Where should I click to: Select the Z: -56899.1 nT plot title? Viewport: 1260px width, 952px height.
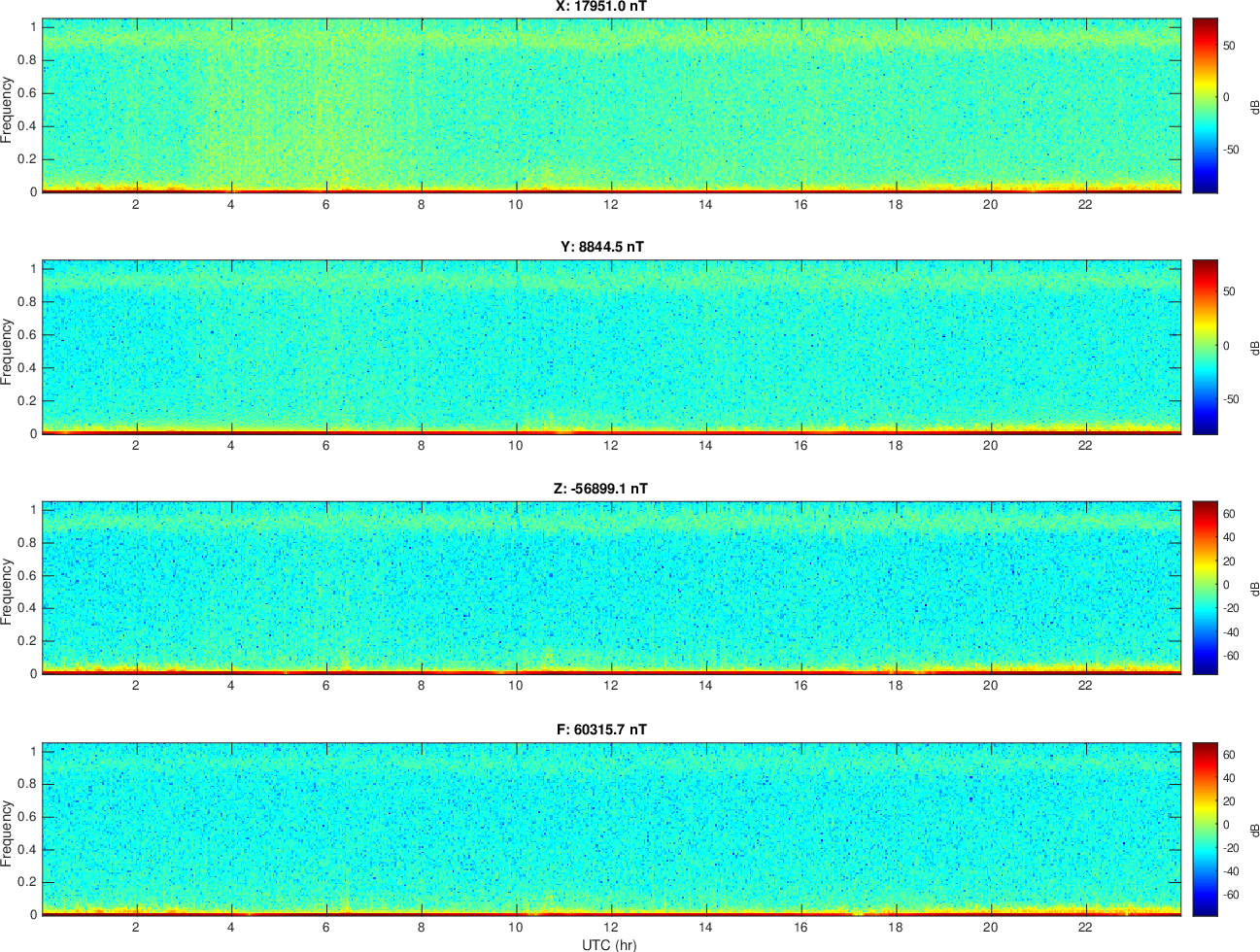601,489
